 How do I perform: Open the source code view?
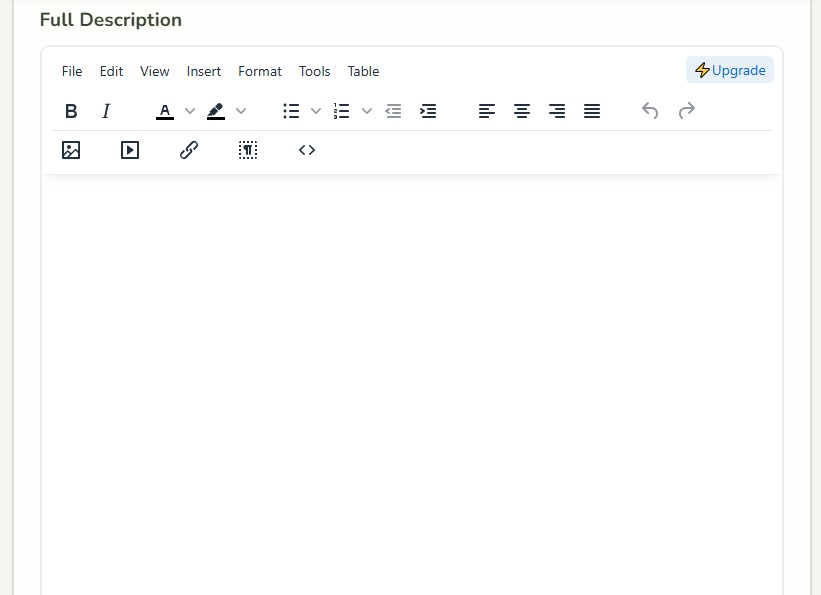pyautogui.click(x=307, y=150)
